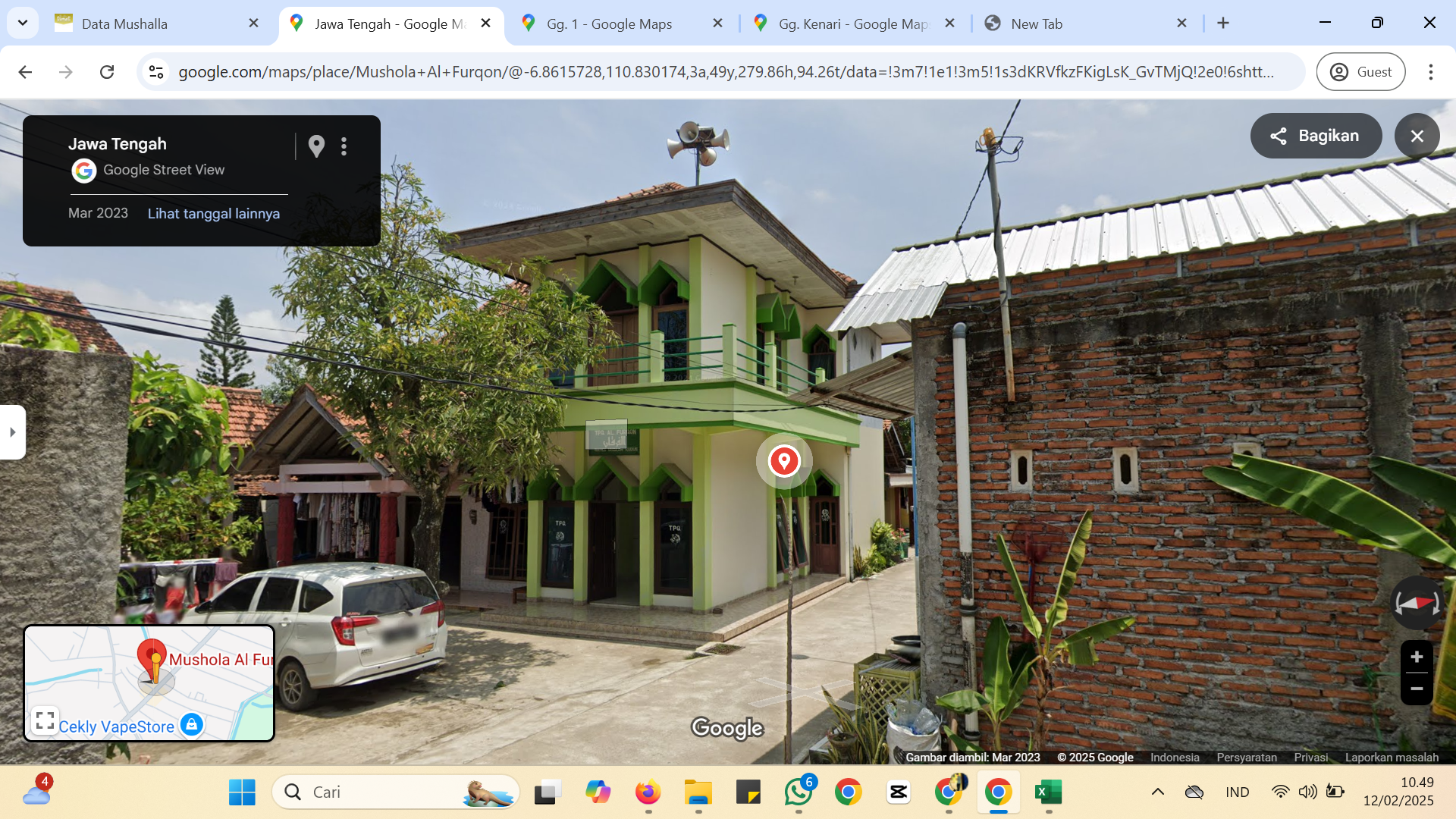Screen dimensions: 1456x819
Task: Click the minimap thumbnail of Mushola Al Furqon
Action: [149, 682]
